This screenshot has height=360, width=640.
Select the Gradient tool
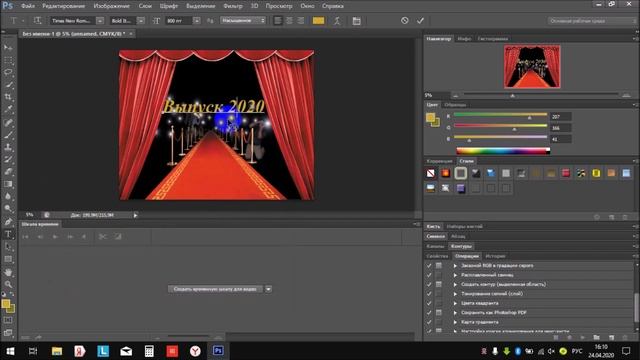tap(8, 184)
